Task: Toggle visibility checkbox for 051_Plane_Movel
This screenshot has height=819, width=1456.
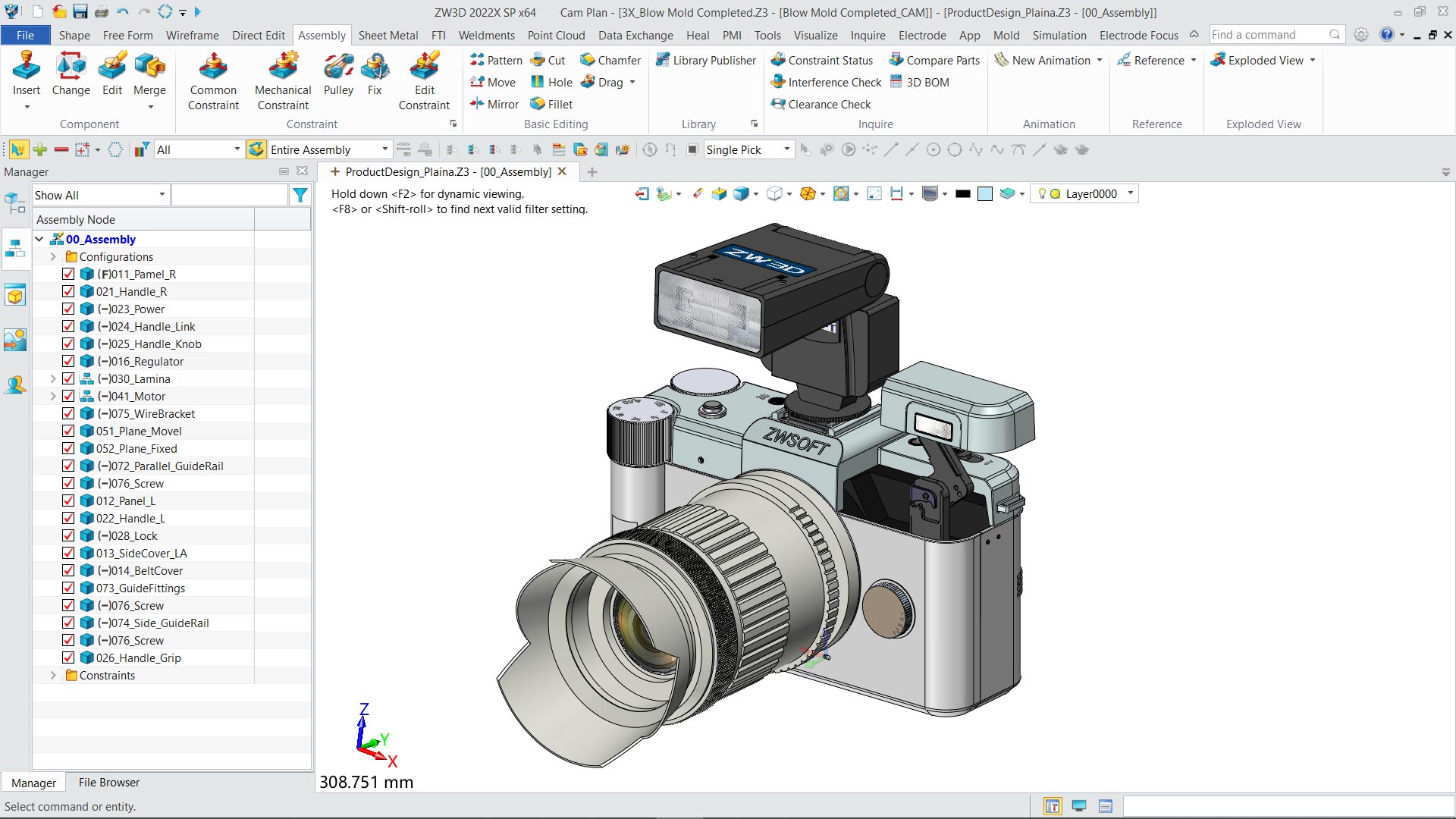Action: pyautogui.click(x=68, y=431)
